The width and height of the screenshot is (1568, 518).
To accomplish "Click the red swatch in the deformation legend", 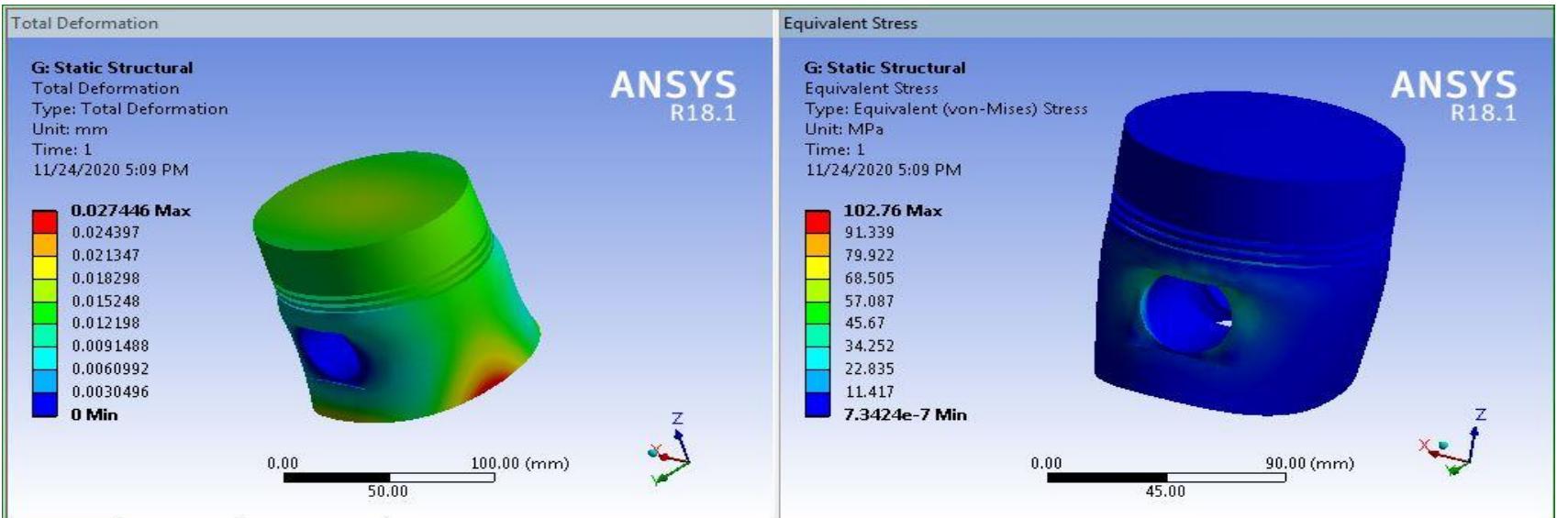I will click(x=45, y=221).
